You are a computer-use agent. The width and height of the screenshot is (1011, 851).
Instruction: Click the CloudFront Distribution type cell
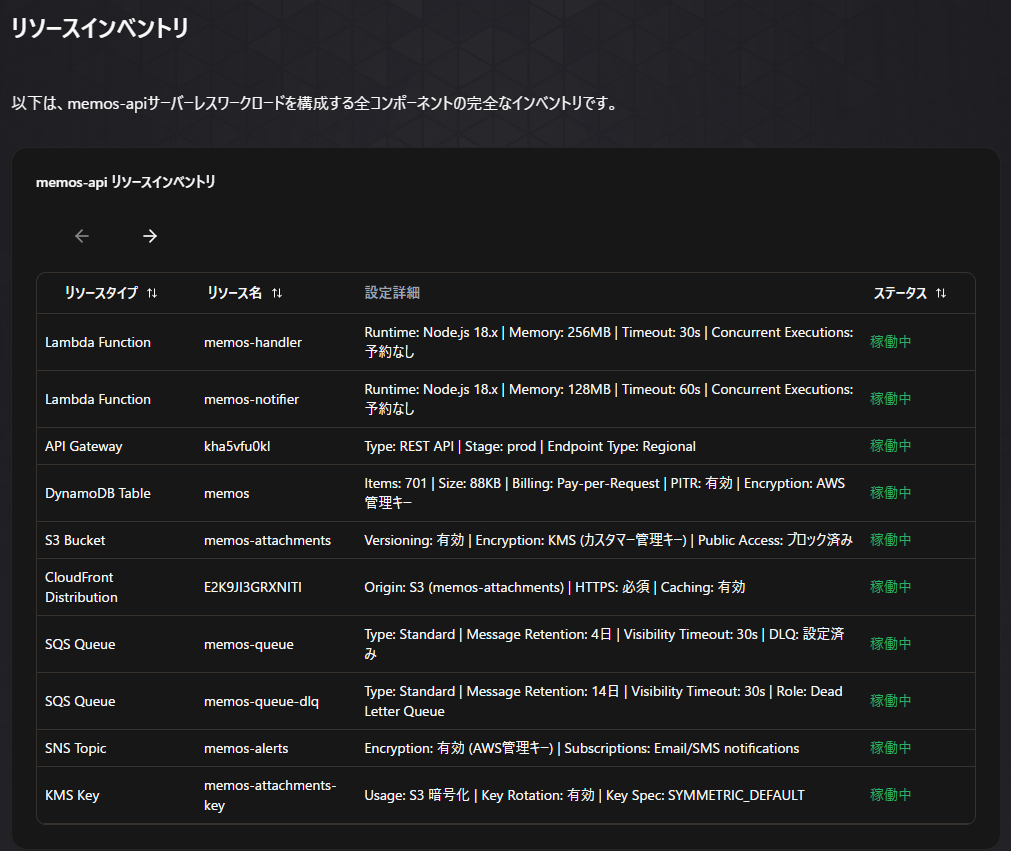coord(81,587)
